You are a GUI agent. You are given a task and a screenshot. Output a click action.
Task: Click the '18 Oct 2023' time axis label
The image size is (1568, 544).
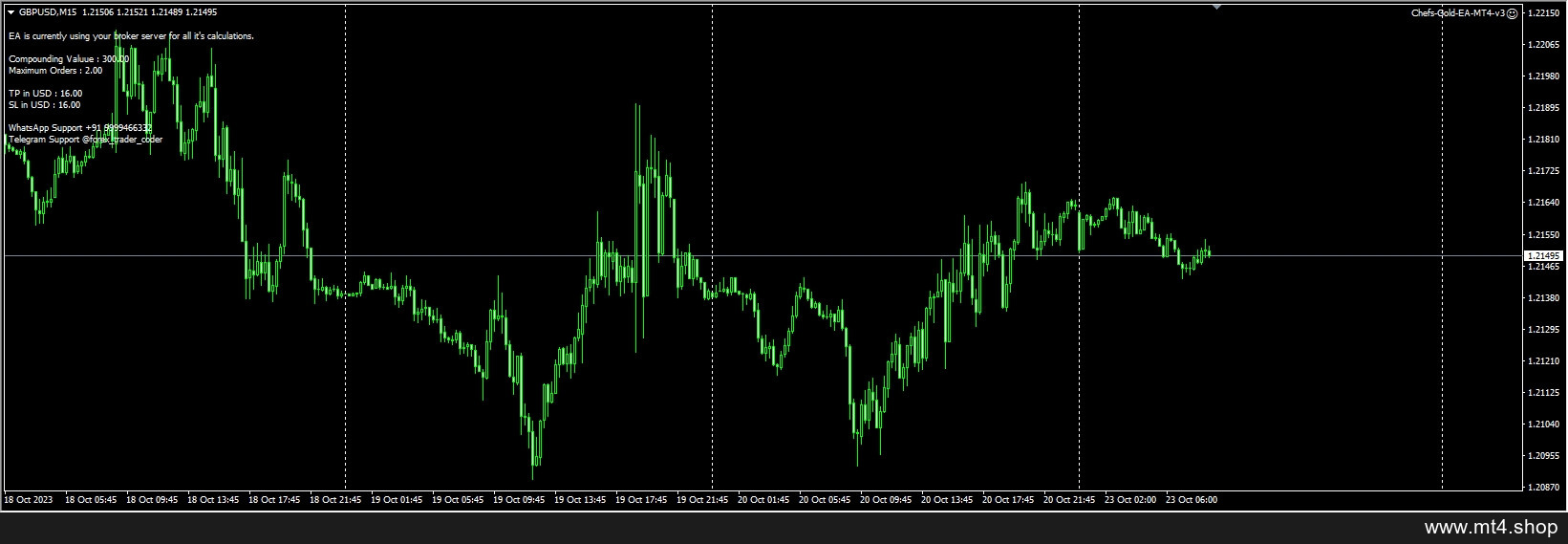(x=29, y=499)
